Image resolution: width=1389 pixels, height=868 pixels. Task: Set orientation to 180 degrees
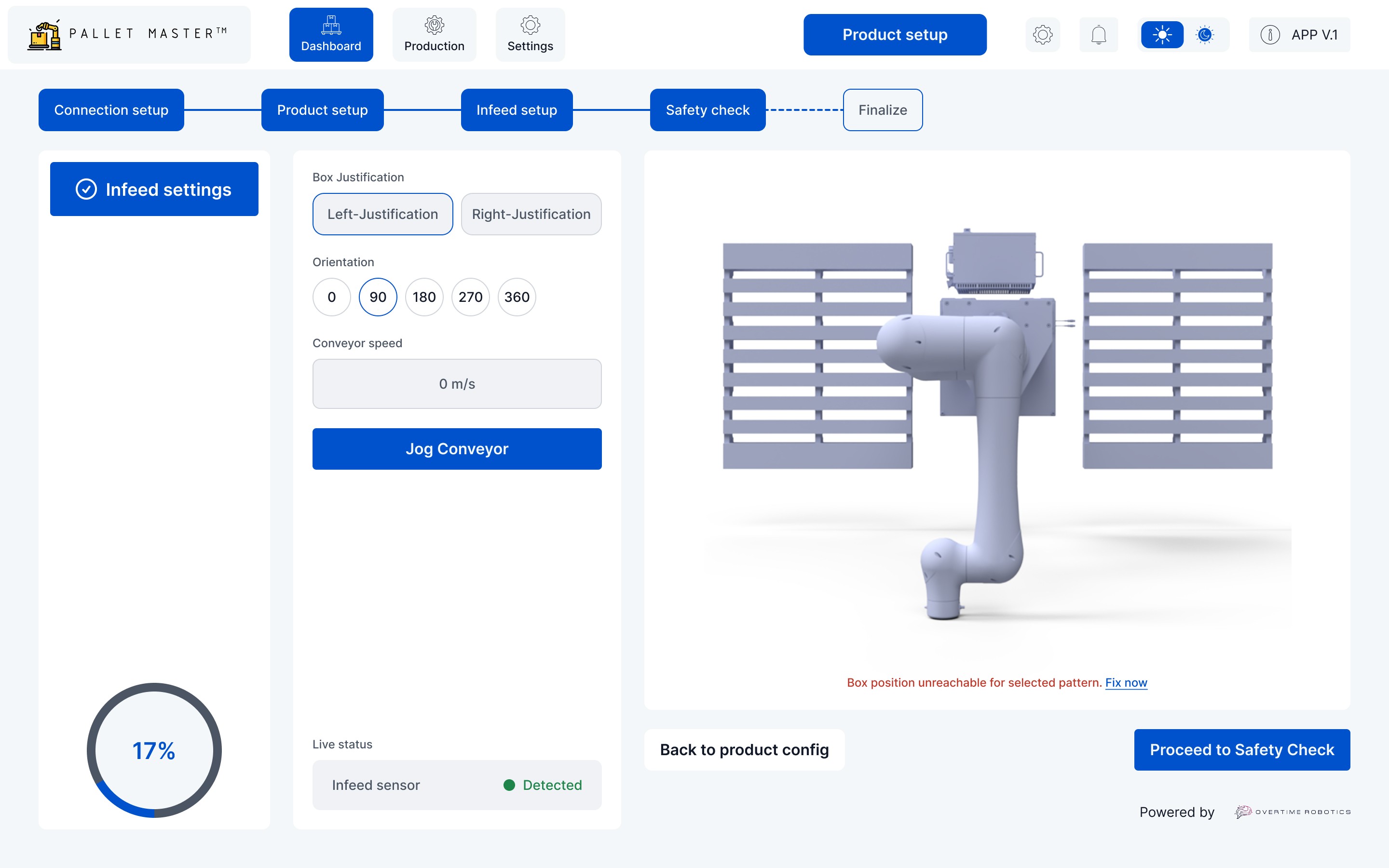(424, 297)
